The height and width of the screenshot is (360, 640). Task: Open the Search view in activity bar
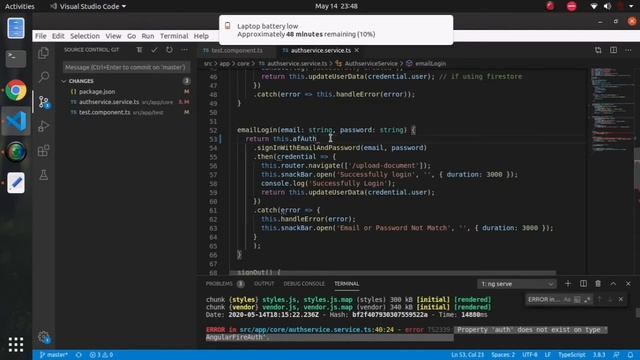tap(43, 77)
